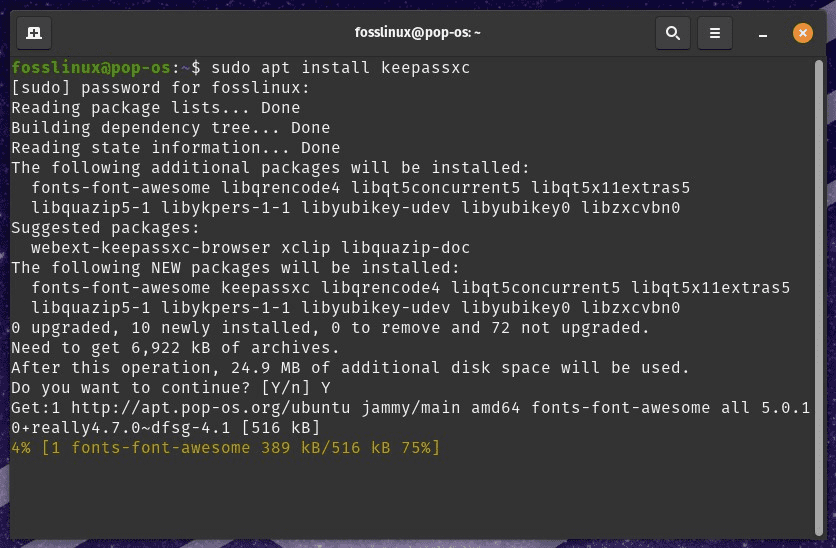Click the terminal's vertical scrollbar
This screenshot has height=548, width=836.
click(818, 297)
